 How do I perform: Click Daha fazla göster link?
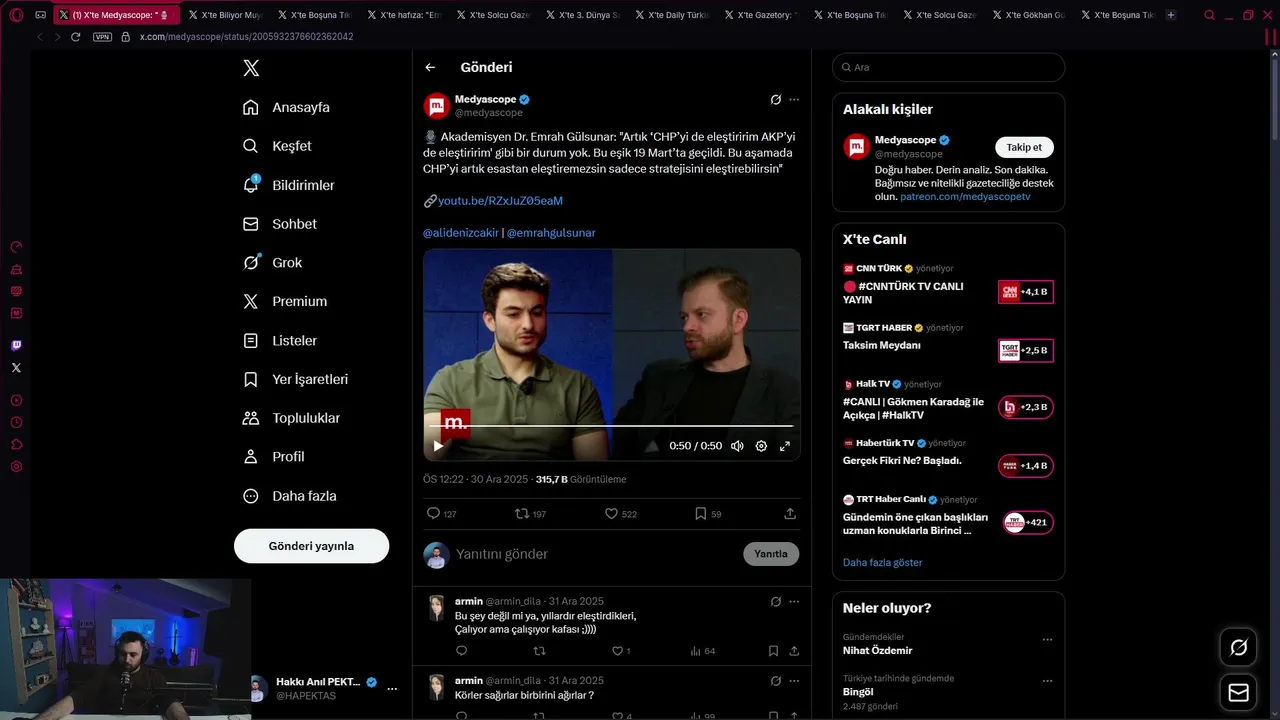[882, 562]
